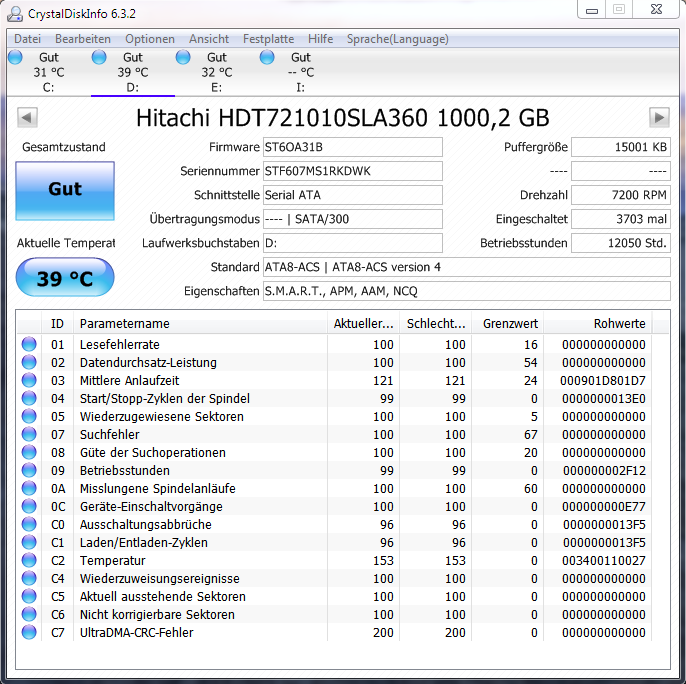Click the Schnittstelle field Serial ATA
Image resolution: width=686 pixels, height=684 pixels.
(x=353, y=195)
